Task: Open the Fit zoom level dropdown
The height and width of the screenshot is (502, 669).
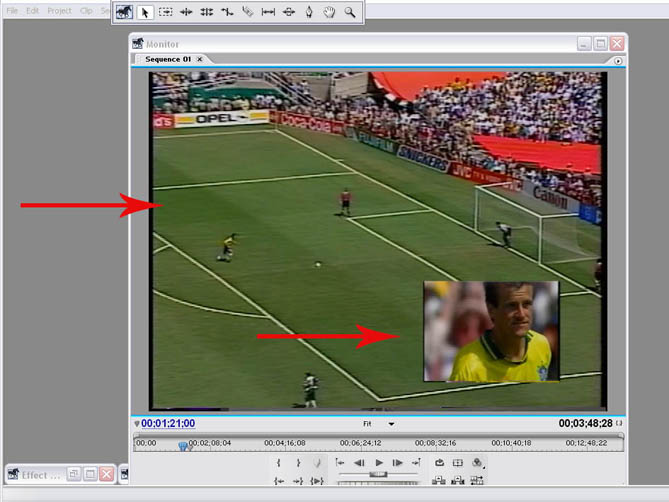Action: (380, 424)
